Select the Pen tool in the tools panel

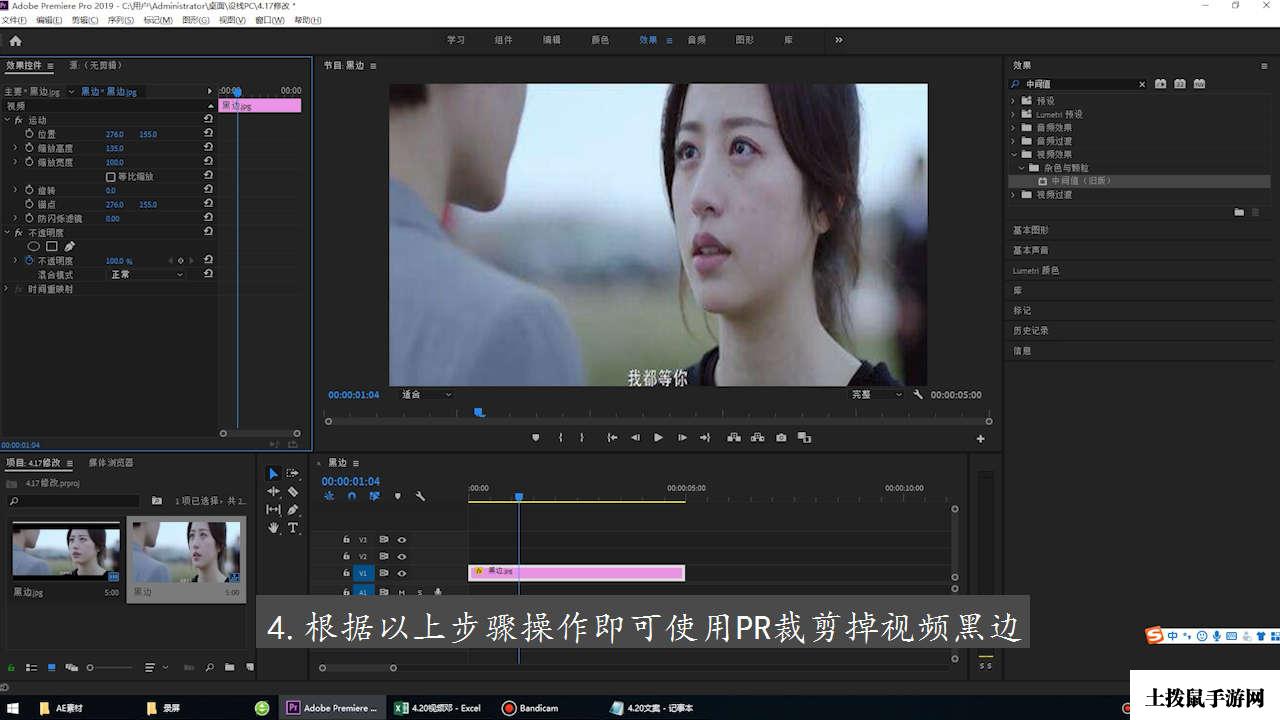(x=293, y=509)
